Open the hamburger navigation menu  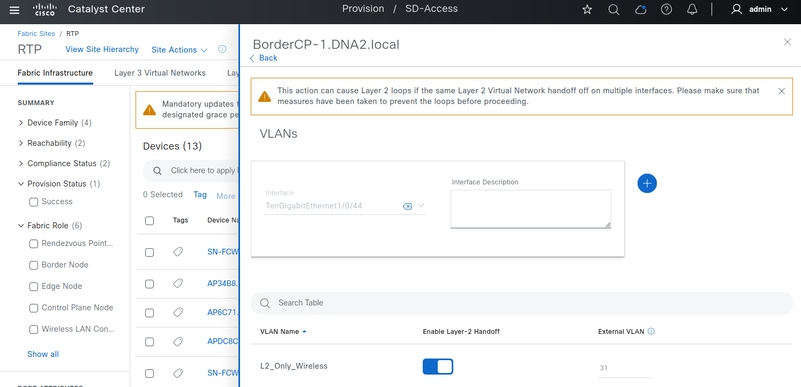click(x=14, y=10)
